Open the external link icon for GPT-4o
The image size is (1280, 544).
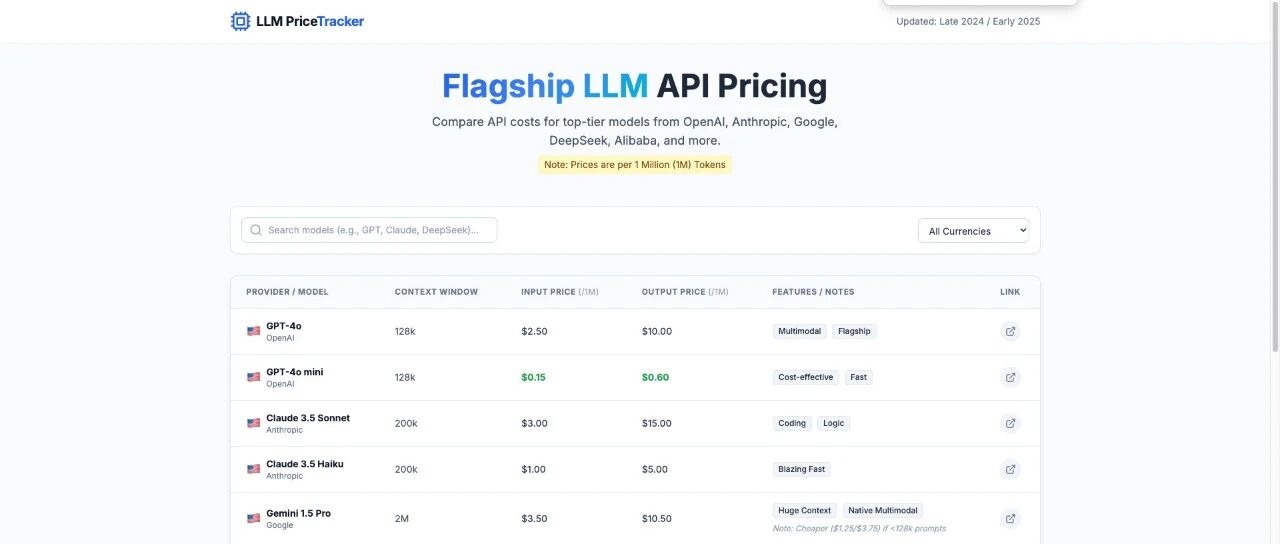tap(1010, 331)
